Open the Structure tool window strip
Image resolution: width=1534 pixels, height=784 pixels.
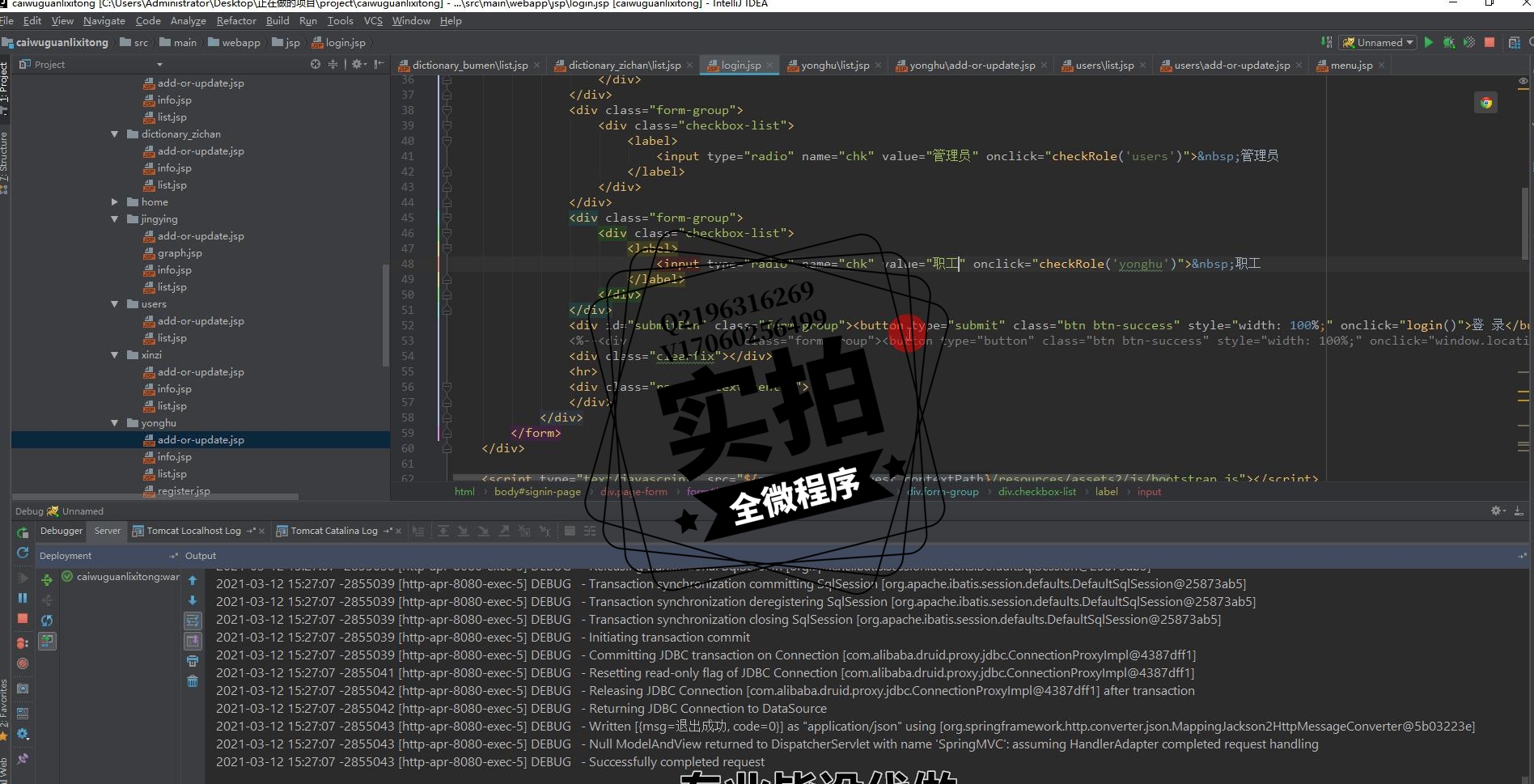click(x=4, y=163)
